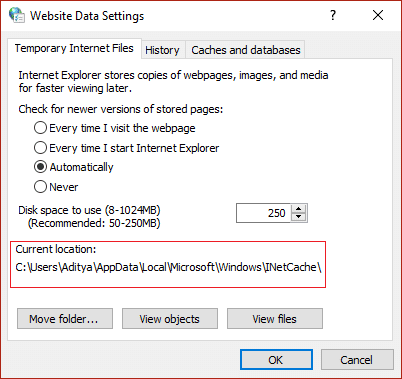Viewport: 402px width, 379px height.
Task: Close the Website Data Settings dialog
Action: (x=378, y=15)
